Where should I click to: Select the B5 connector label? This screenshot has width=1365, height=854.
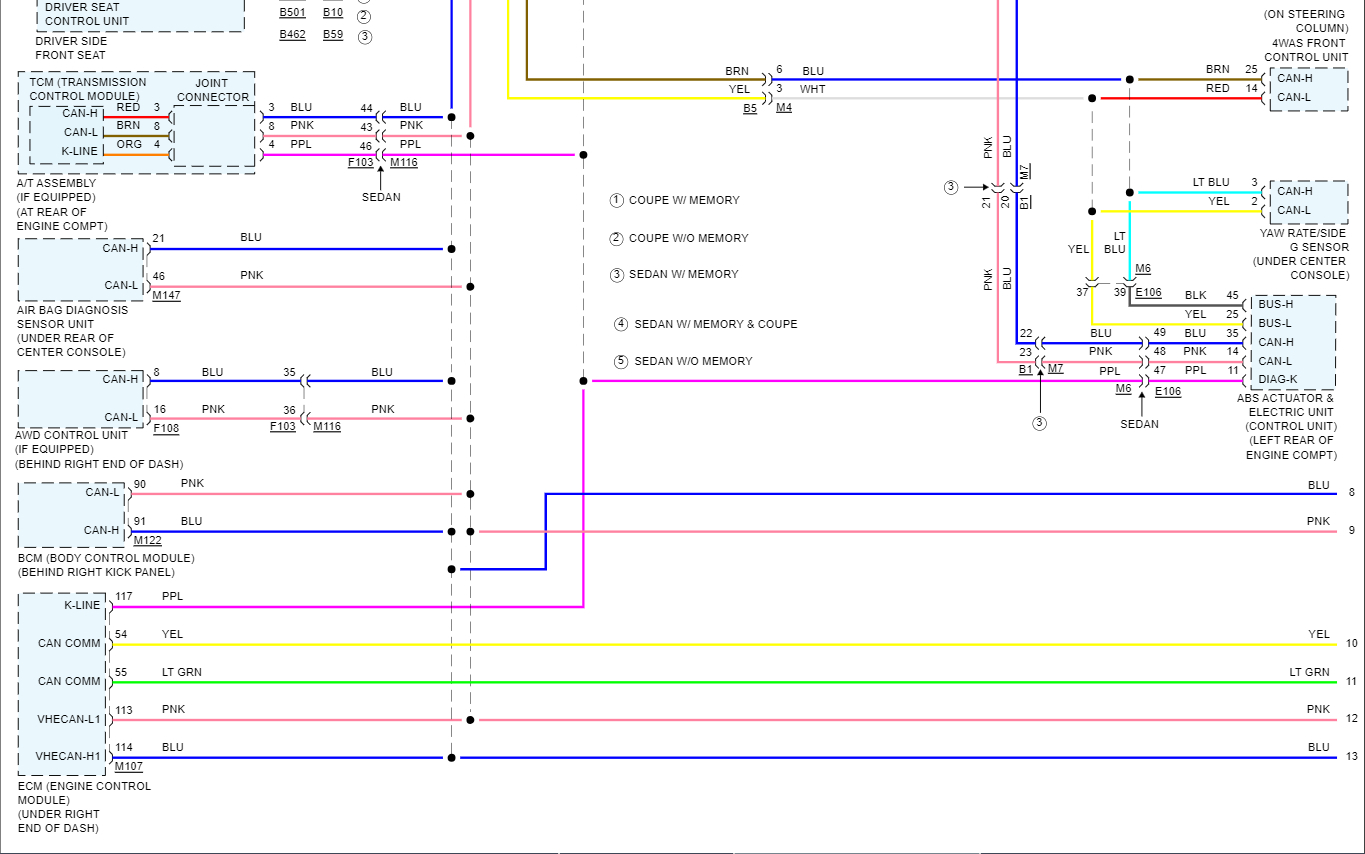click(x=750, y=108)
